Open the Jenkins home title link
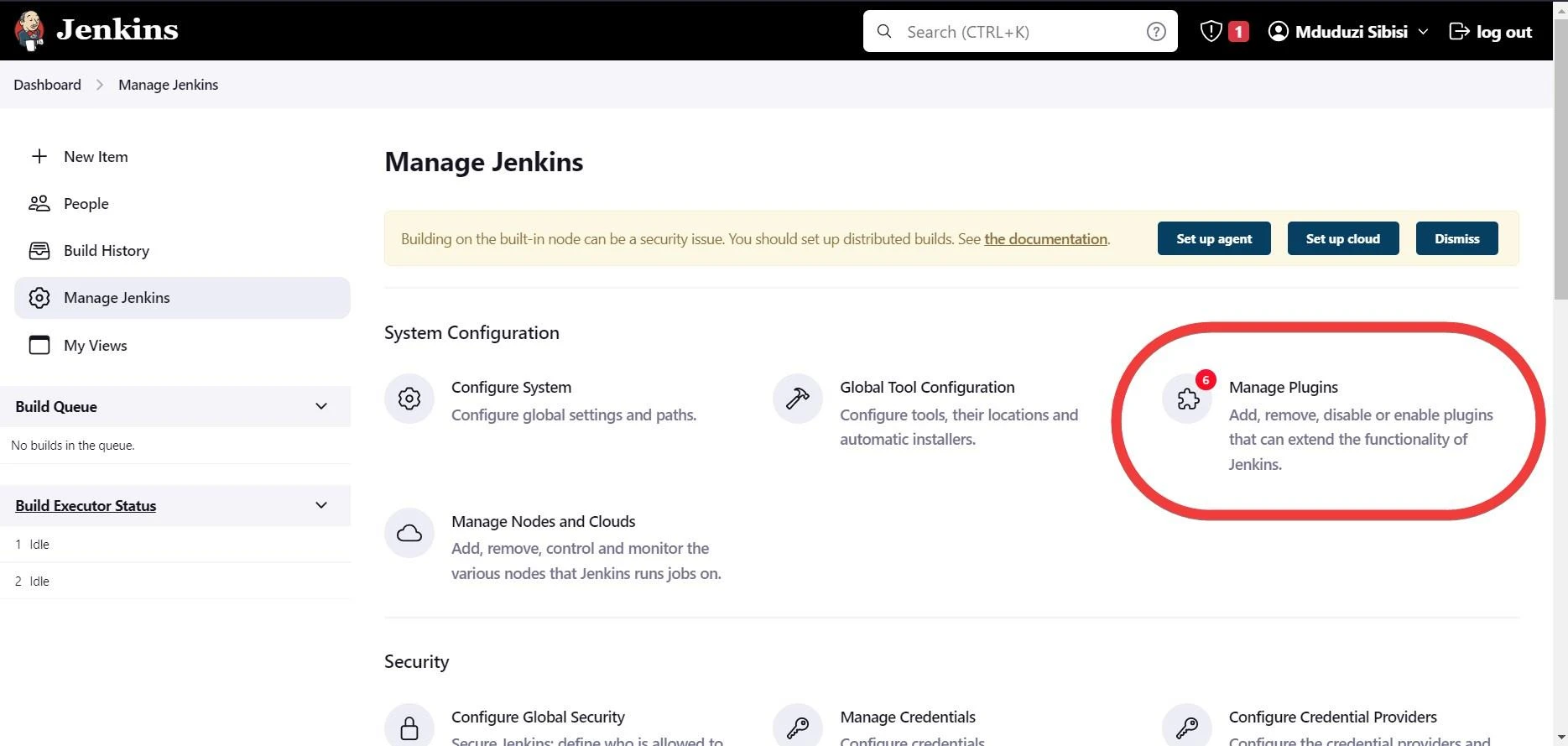The image size is (1568, 746). (x=117, y=30)
